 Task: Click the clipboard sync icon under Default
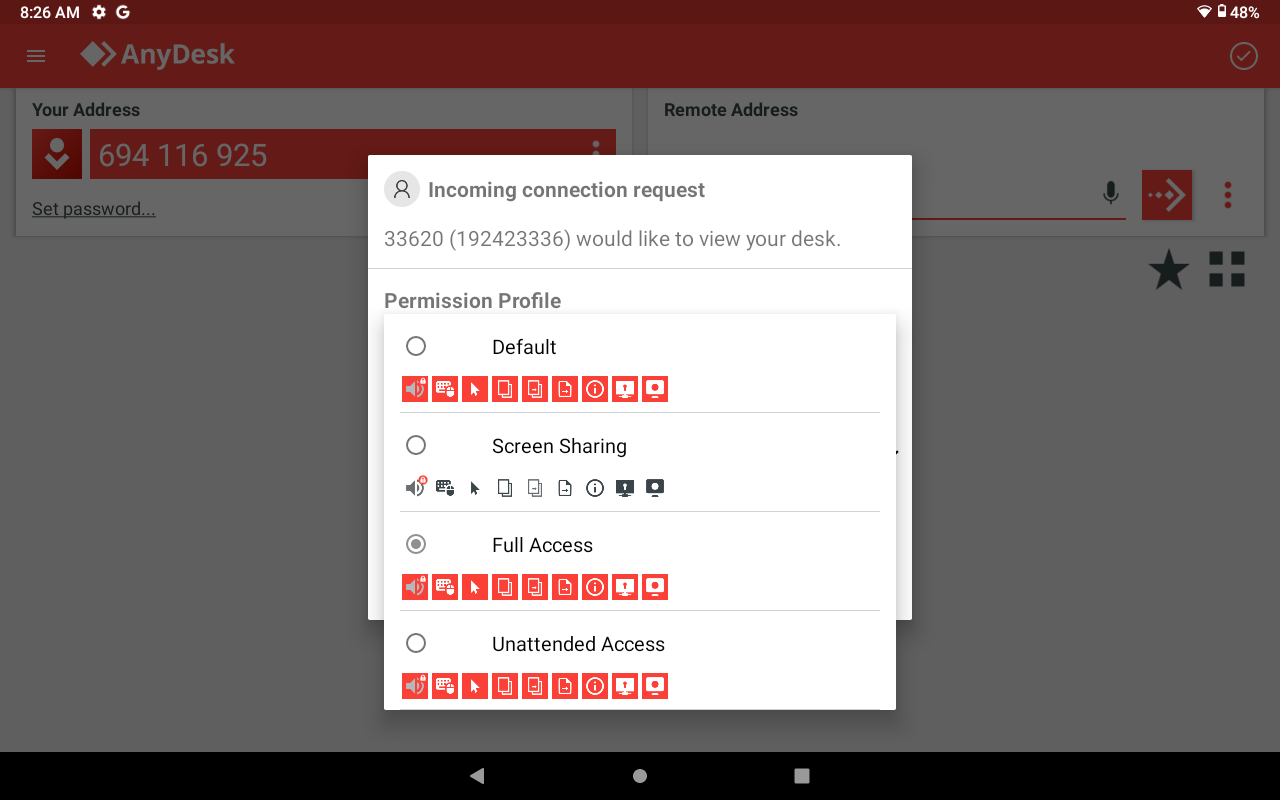(x=505, y=389)
